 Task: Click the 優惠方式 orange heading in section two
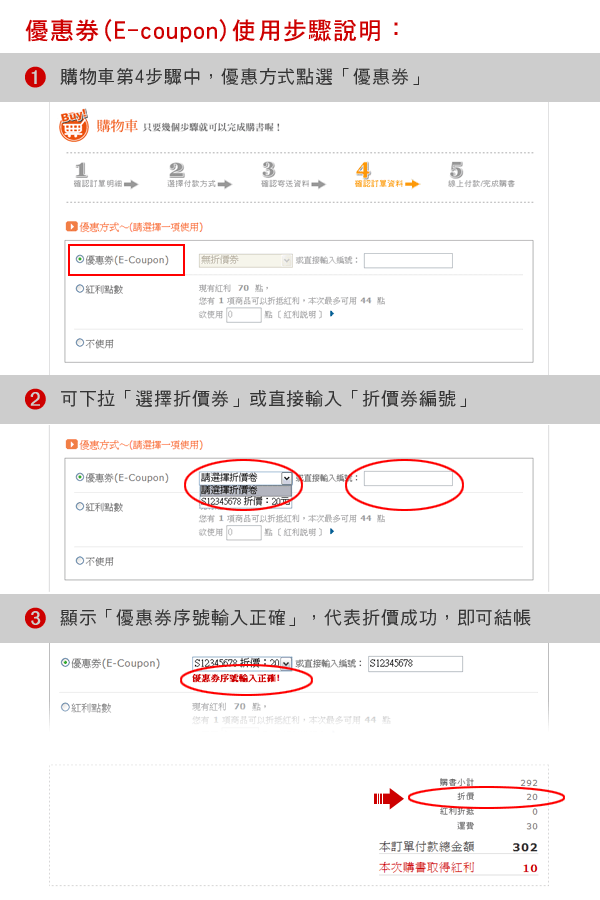click(134, 445)
